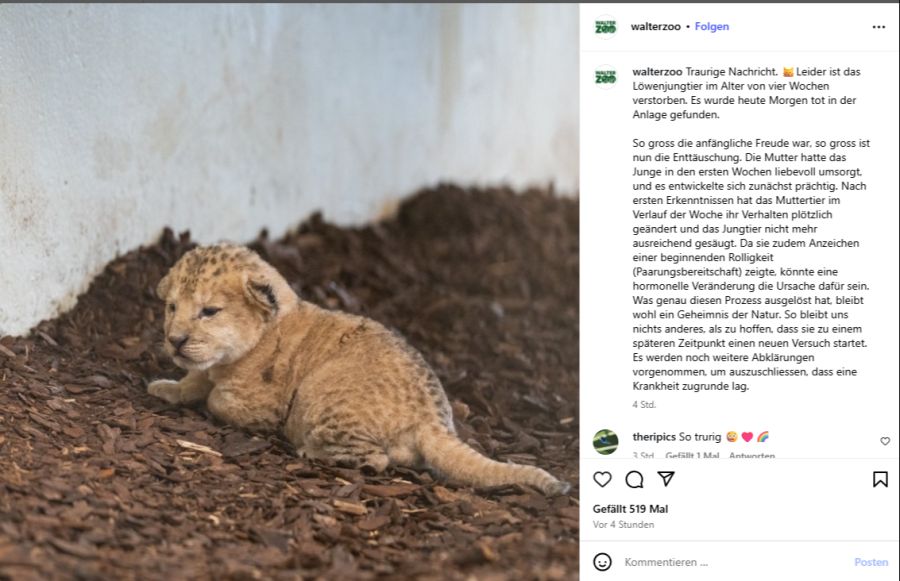Open walterzoo username in post header
The height and width of the screenshot is (581, 900).
pos(655,27)
